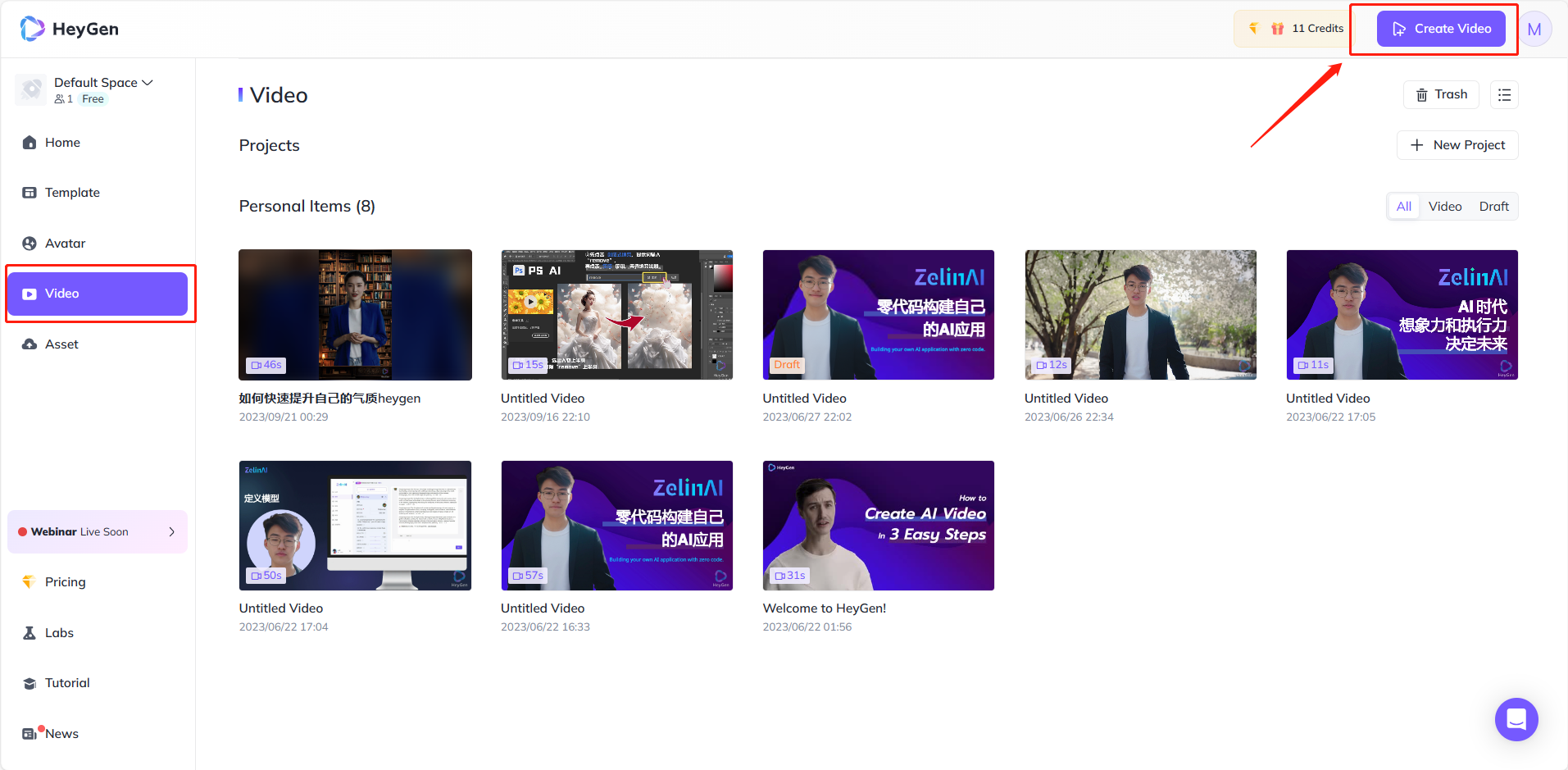This screenshot has width=1568, height=770.
Task: Open the 11s ZelinAI video thumbnail
Action: (x=1402, y=315)
